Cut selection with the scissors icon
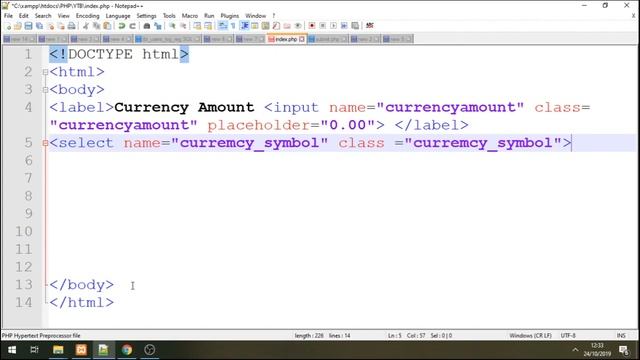 pyautogui.click(x=86, y=26)
